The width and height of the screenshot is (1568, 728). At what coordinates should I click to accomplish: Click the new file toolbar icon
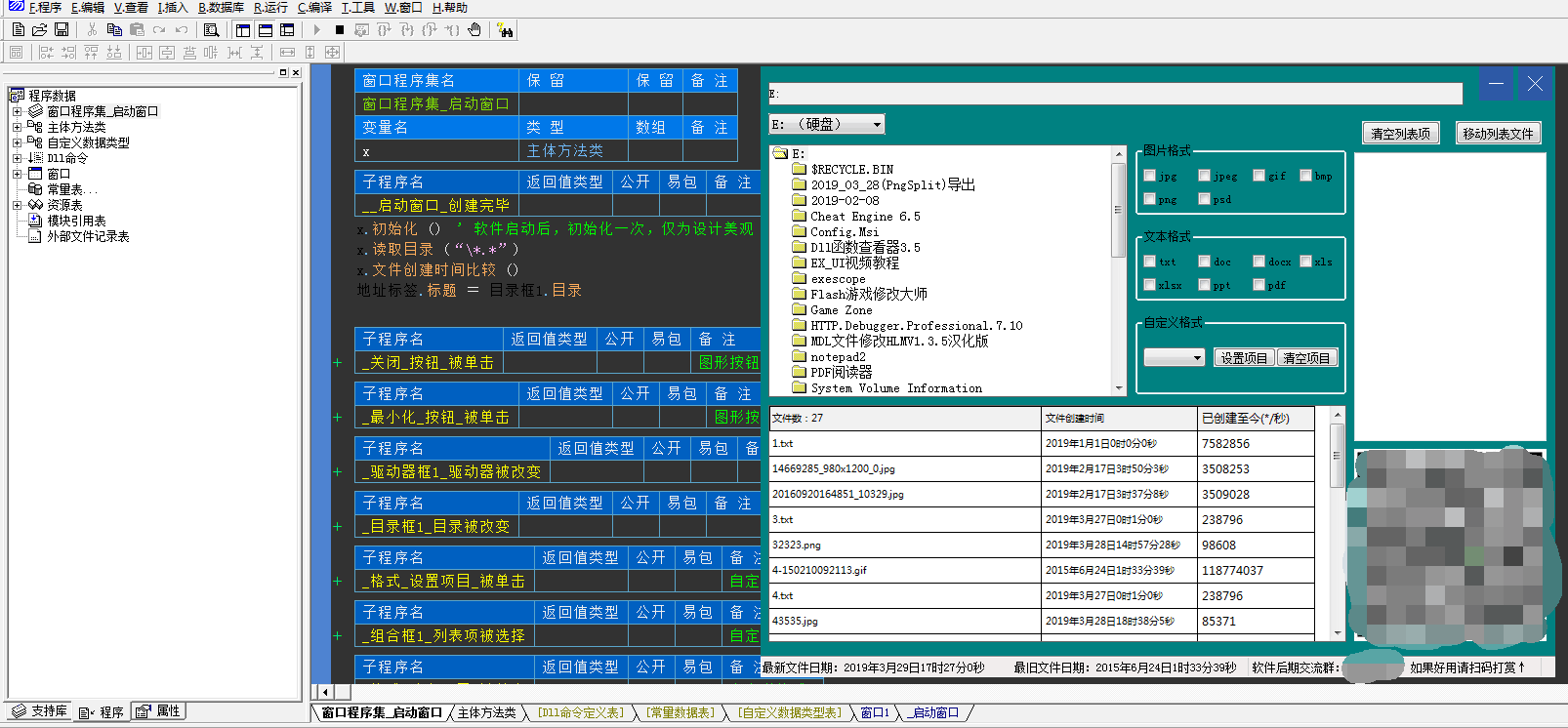pos(18,30)
